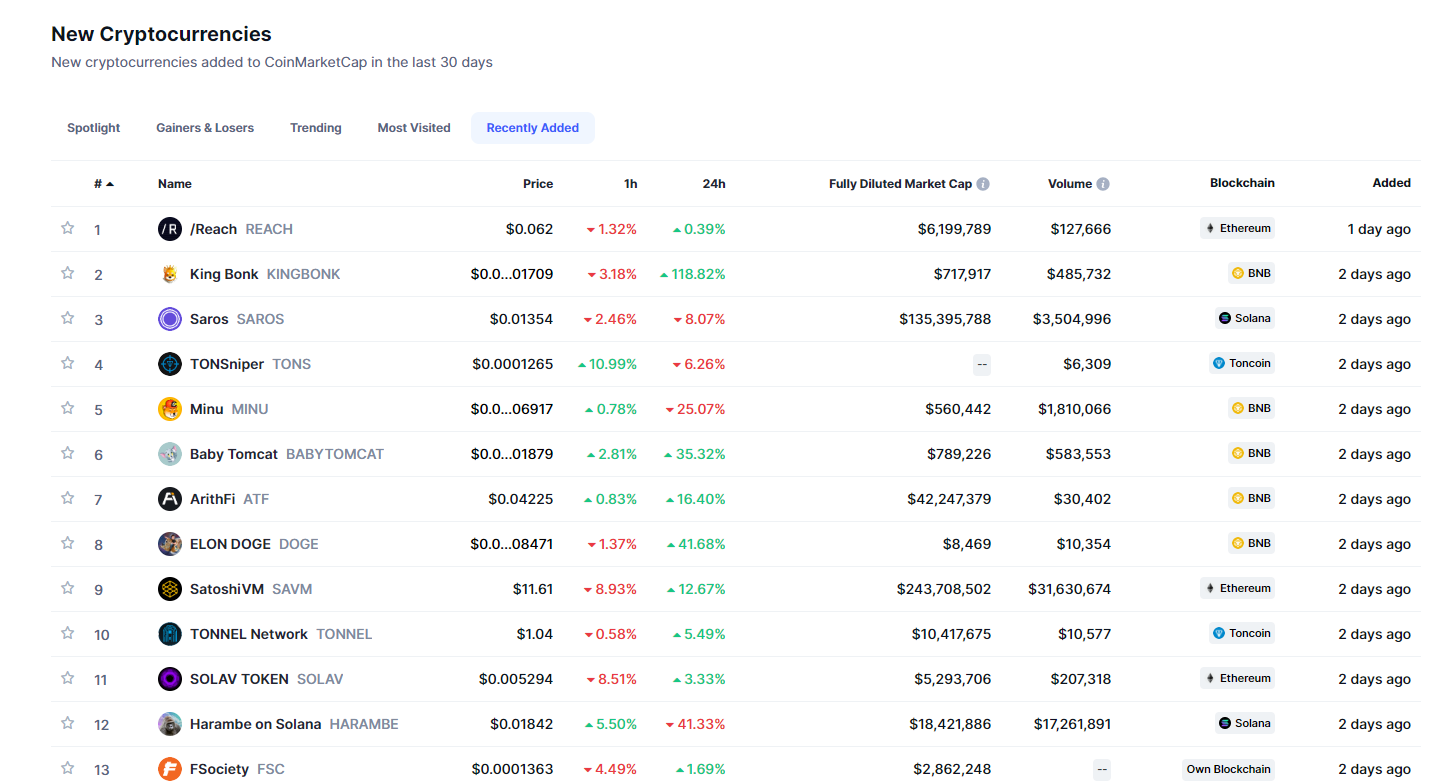1444x784 pixels.
Task: Toggle watchlist star for King Bonk
Action: click(x=68, y=273)
